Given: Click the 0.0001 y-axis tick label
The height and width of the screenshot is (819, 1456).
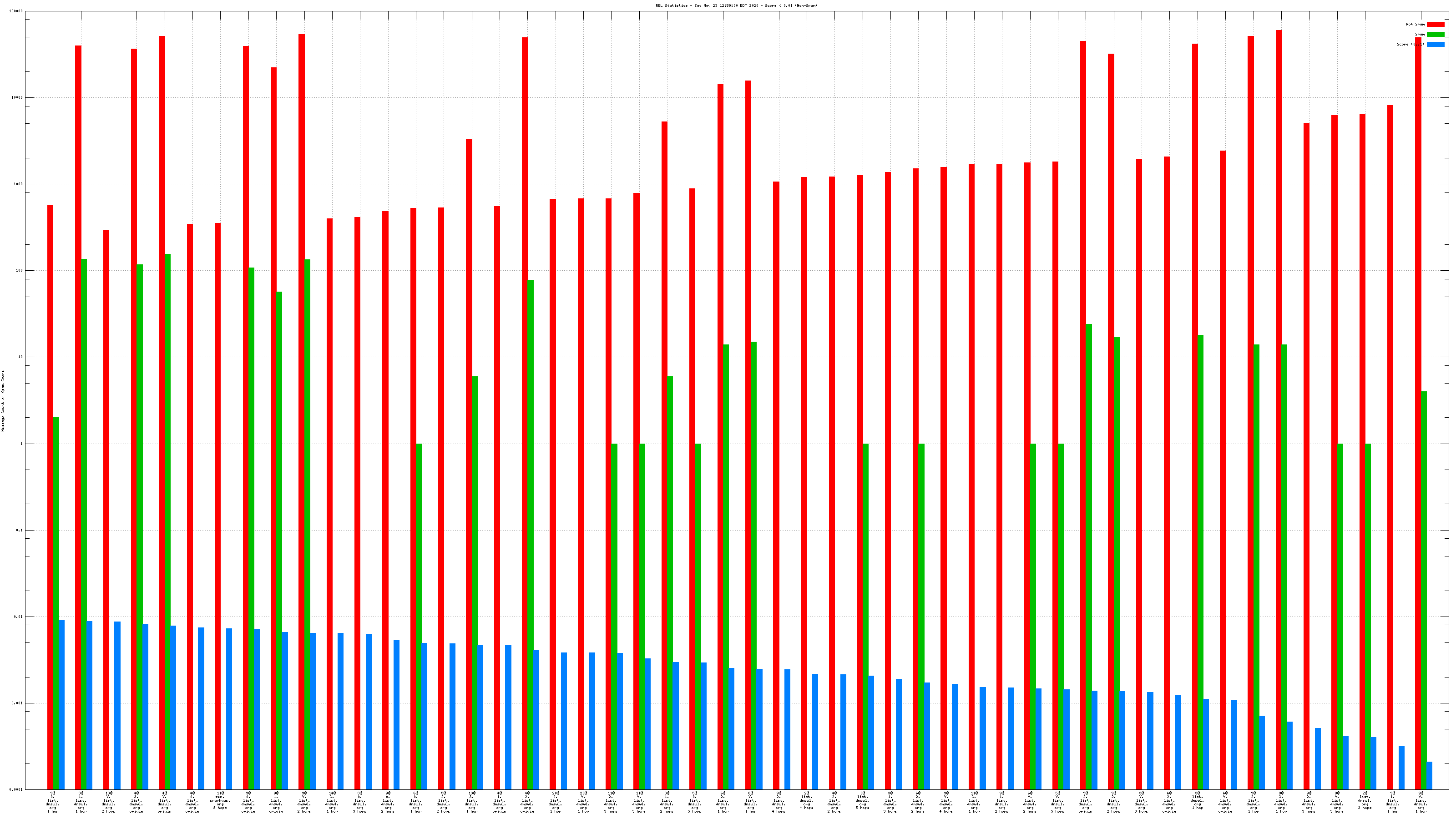Looking at the screenshot, I should [x=16, y=789].
